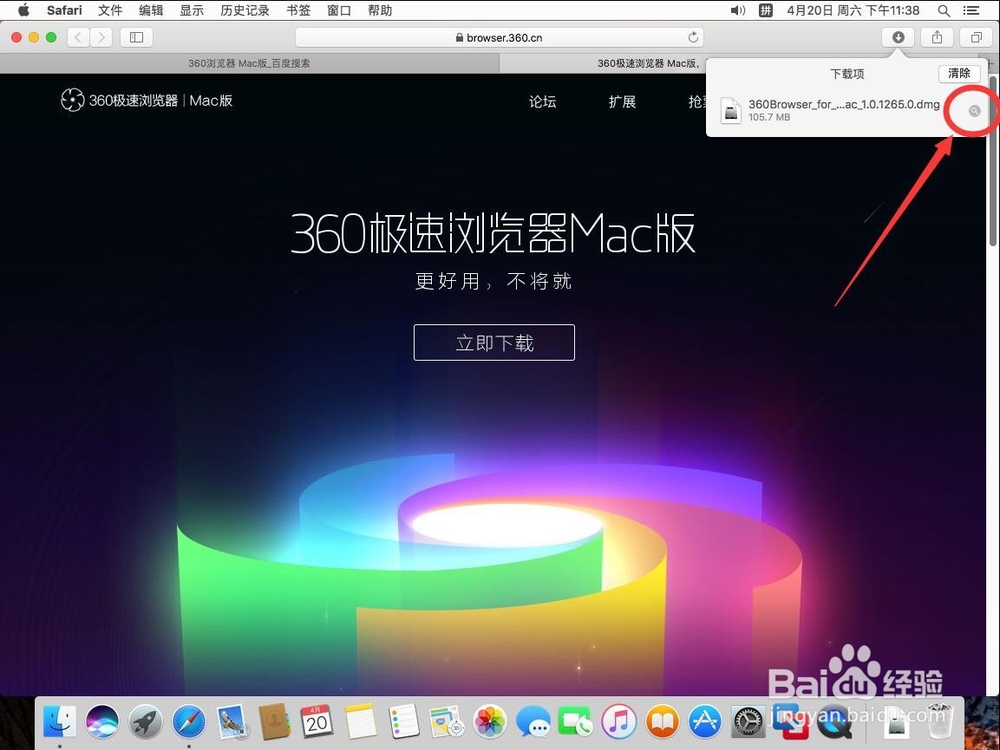Open FaceTime in the Dock
The height and width of the screenshot is (750, 1000).
pos(575,722)
